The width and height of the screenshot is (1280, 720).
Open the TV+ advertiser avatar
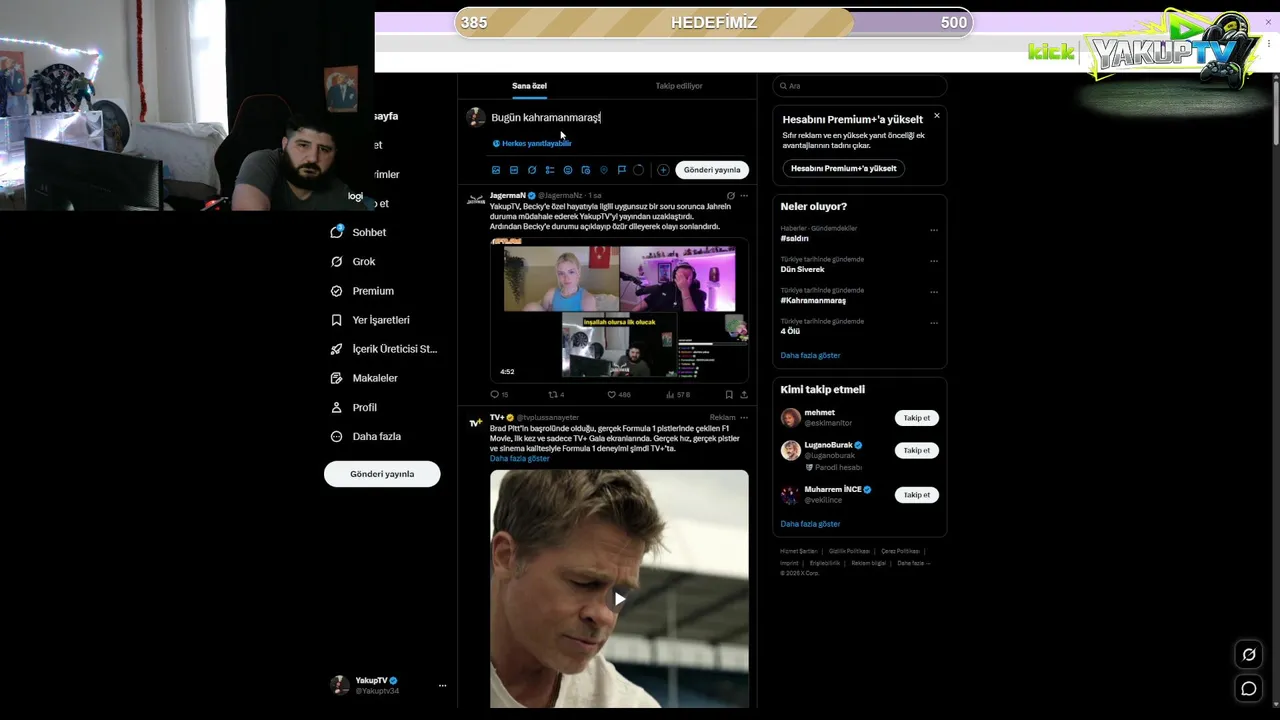(476, 422)
